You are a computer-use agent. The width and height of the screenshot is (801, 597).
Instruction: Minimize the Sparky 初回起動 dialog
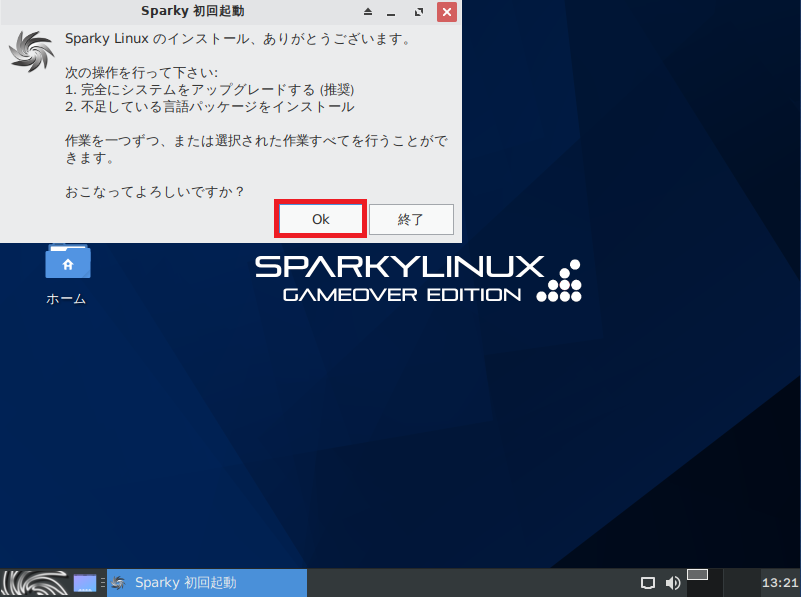coord(391,12)
